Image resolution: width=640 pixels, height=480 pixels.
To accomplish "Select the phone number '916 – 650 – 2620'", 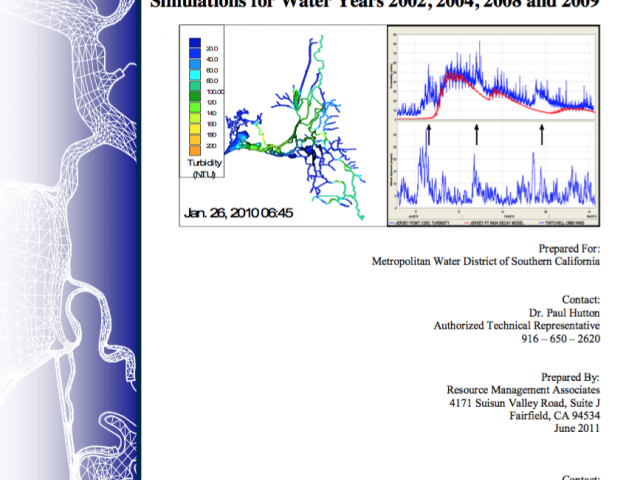I will (560, 339).
